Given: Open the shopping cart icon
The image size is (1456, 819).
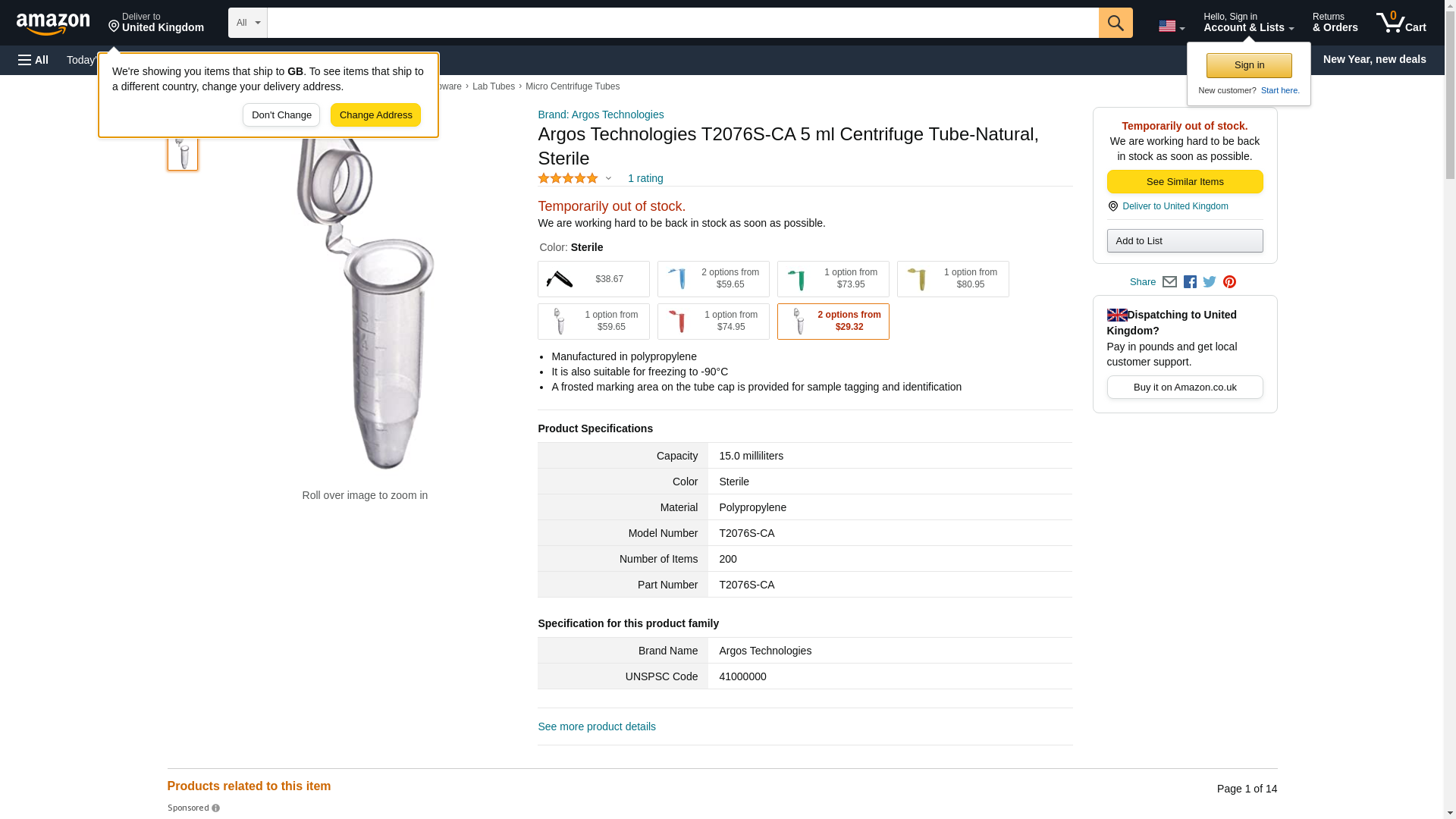Looking at the screenshot, I should point(1401,23).
